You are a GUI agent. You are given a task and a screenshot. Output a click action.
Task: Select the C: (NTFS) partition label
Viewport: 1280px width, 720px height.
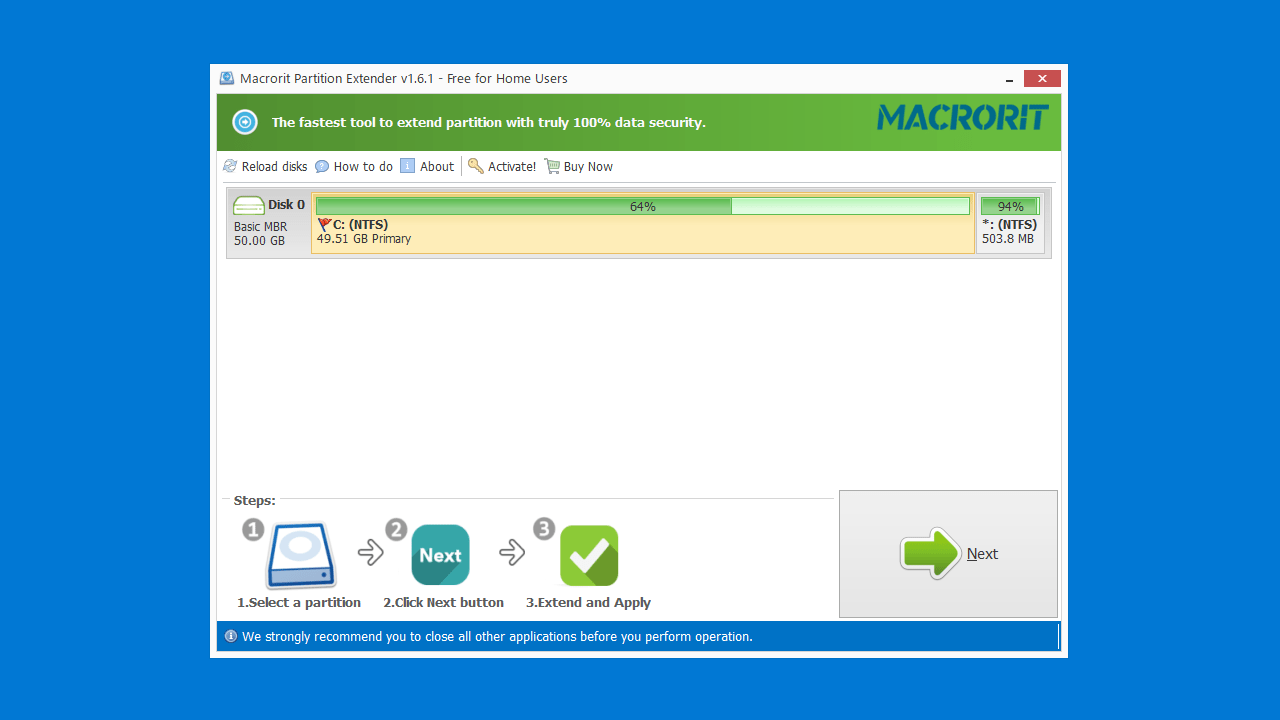click(x=361, y=225)
